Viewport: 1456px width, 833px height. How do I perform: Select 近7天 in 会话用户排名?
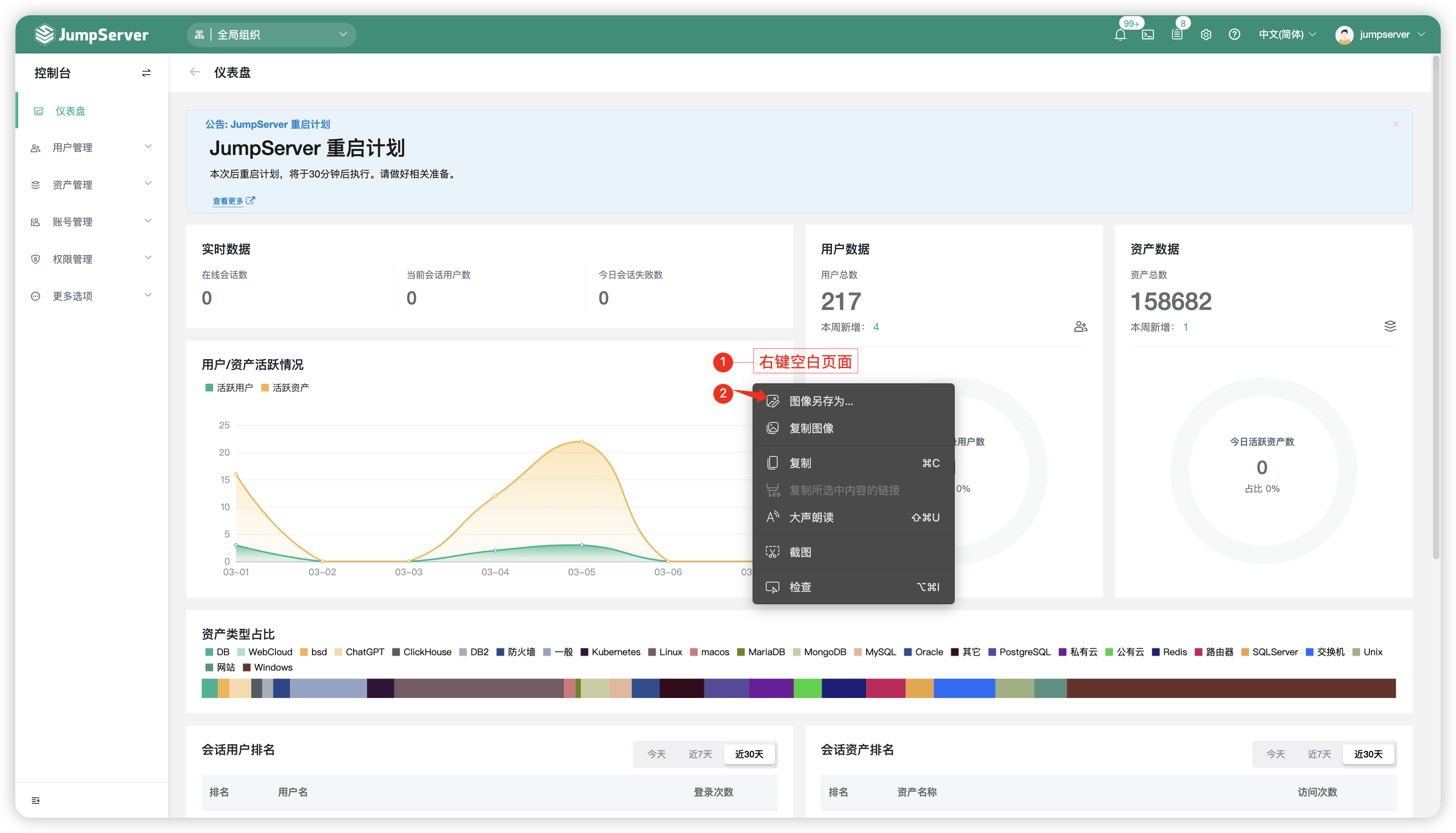click(x=700, y=754)
